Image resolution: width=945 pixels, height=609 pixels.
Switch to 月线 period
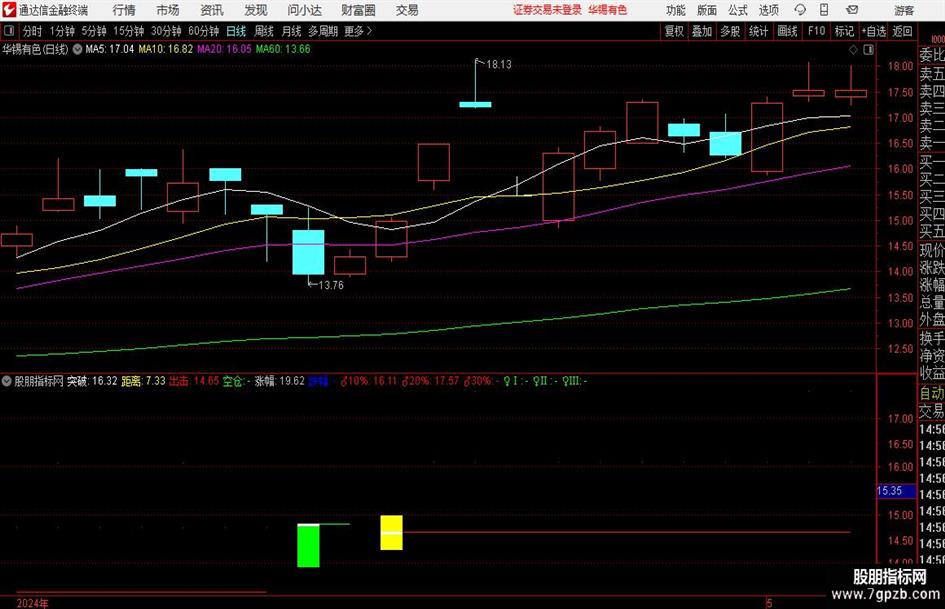(291, 31)
